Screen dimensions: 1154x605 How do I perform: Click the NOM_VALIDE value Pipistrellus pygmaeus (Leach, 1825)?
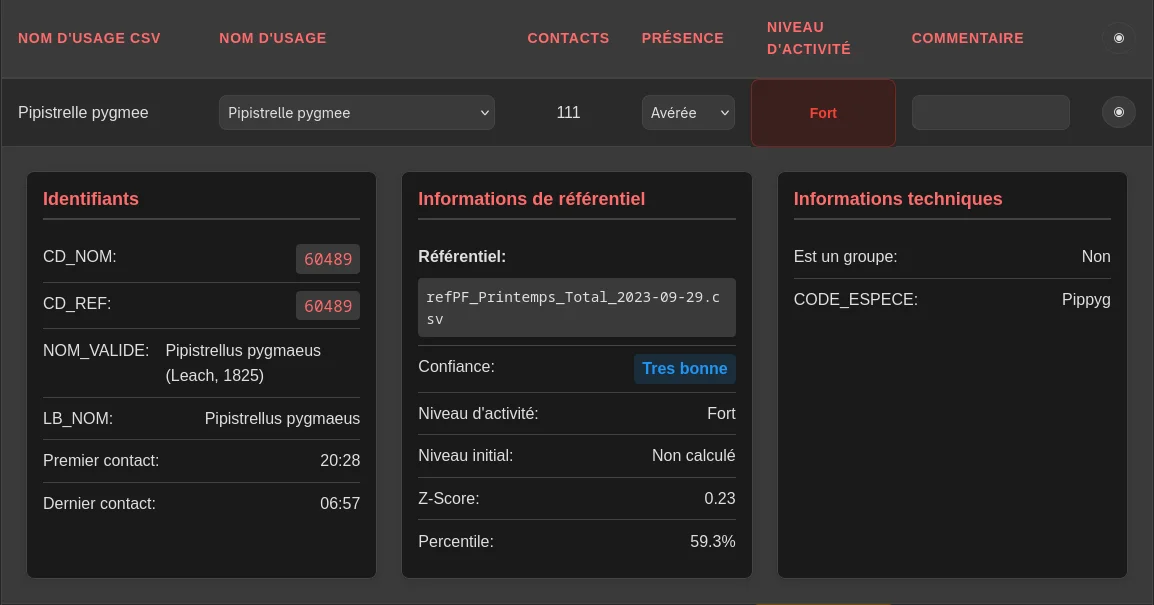coord(243,363)
